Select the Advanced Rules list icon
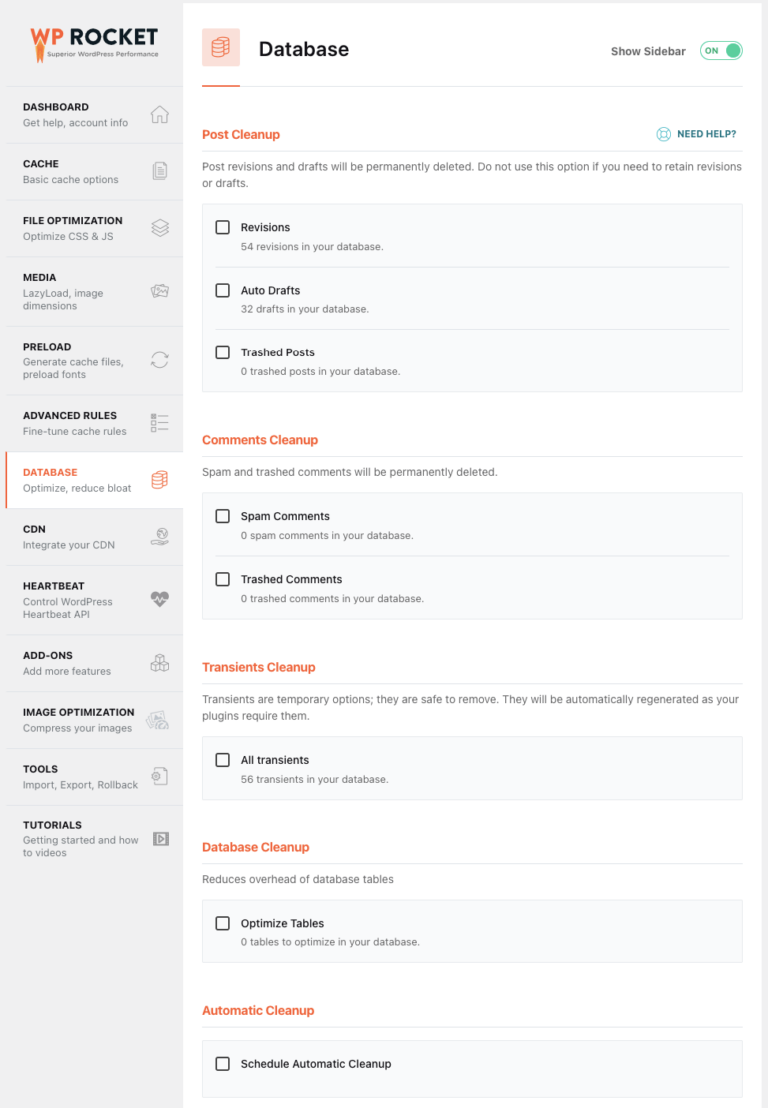 click(x=160, y=422)
